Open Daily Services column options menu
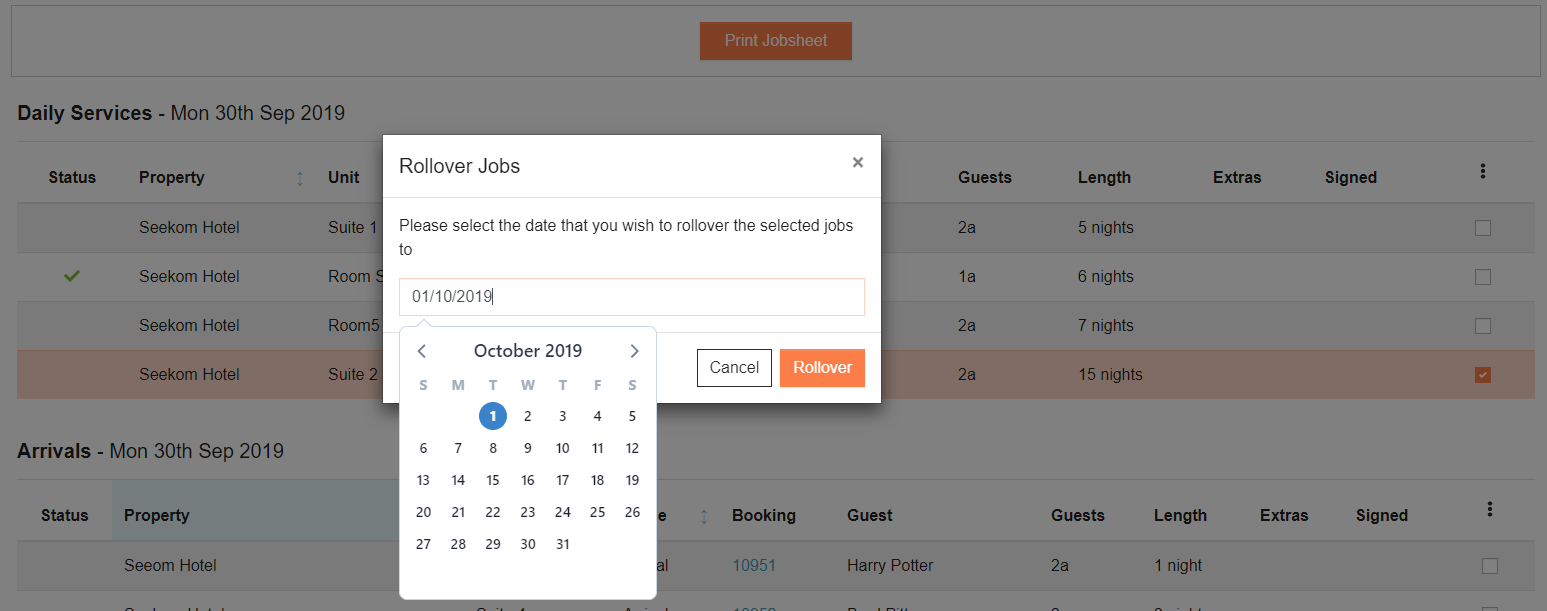1547x611 pixels. 1482,172
